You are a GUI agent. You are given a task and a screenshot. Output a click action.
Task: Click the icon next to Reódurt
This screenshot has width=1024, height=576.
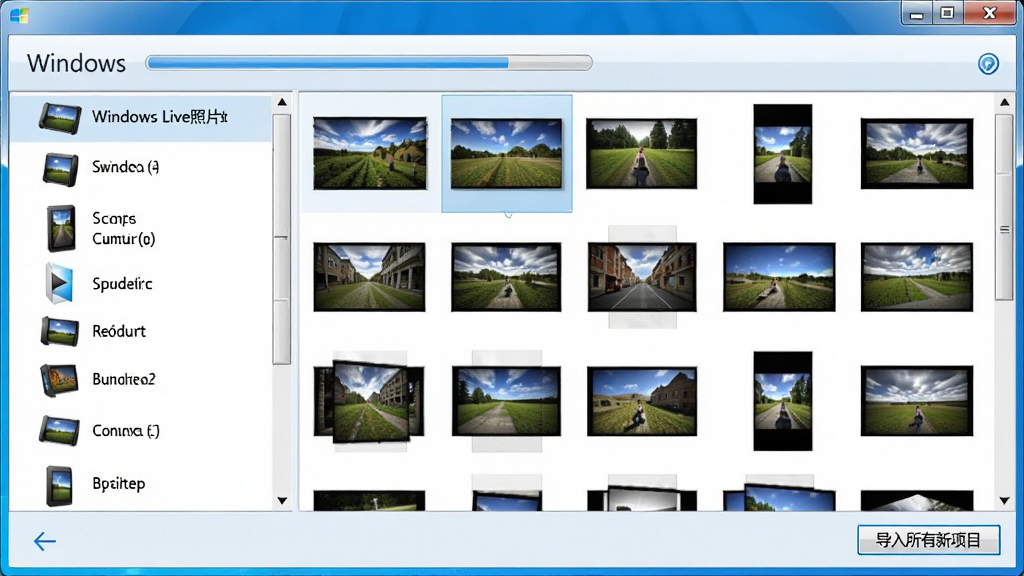coord(60,331)
